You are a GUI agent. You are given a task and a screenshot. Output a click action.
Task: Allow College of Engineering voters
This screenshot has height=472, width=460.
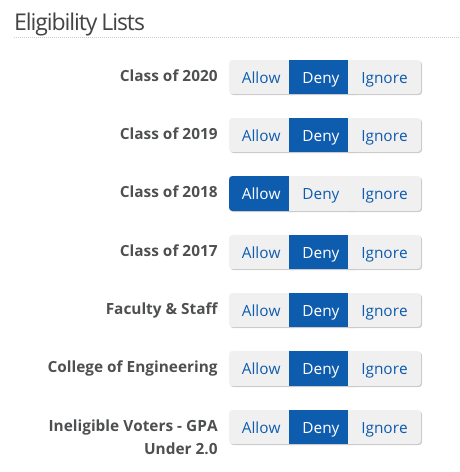(x=259, y=369)
